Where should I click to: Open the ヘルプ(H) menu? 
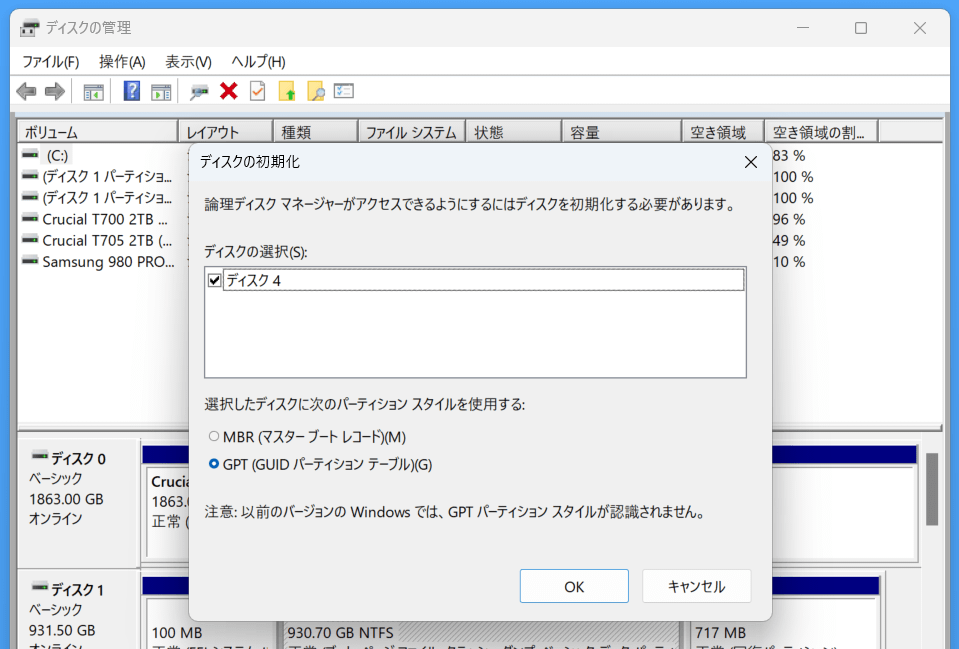(258, 62)
